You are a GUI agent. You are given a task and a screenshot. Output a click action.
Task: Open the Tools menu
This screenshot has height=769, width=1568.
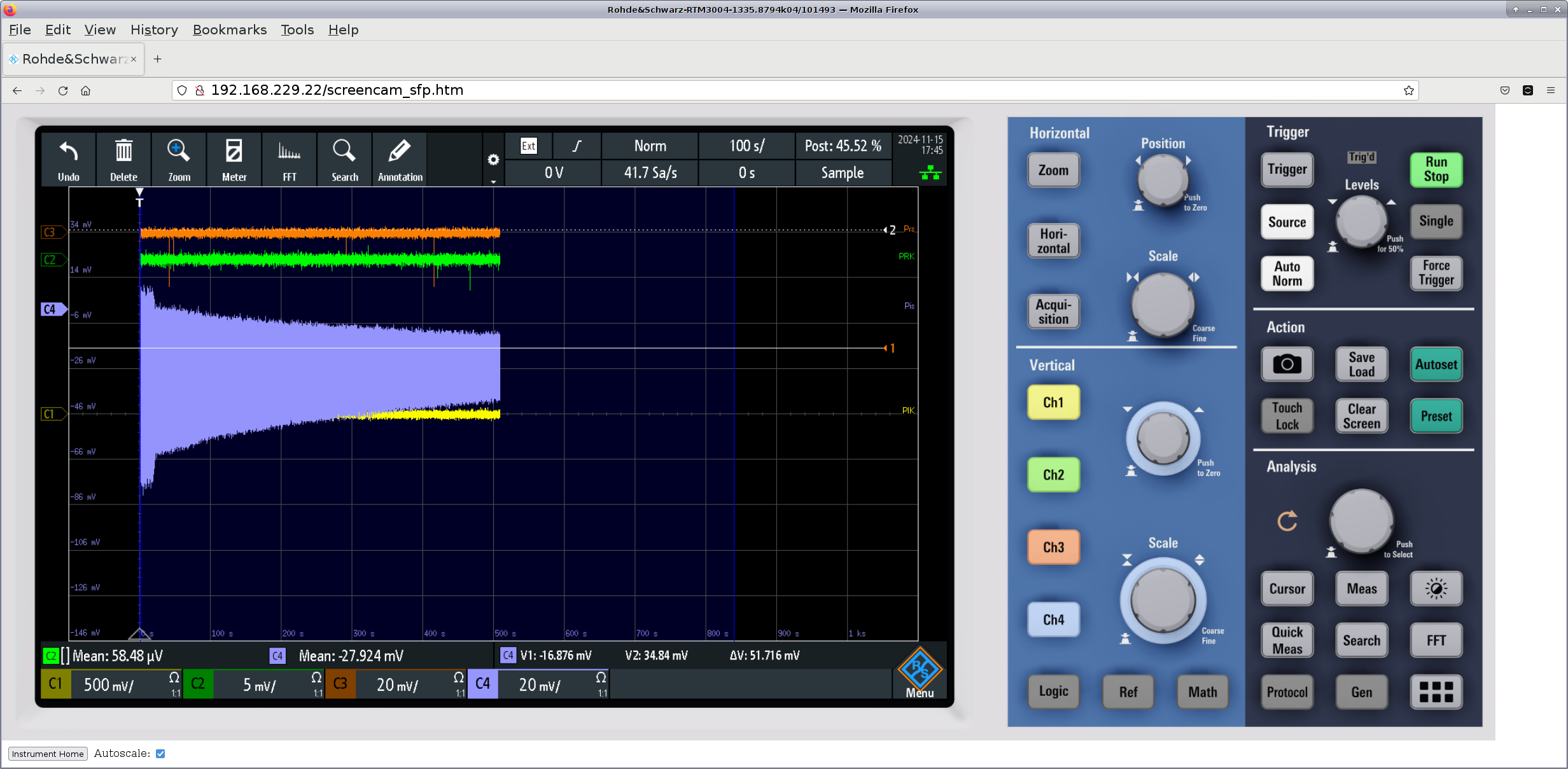297,30
